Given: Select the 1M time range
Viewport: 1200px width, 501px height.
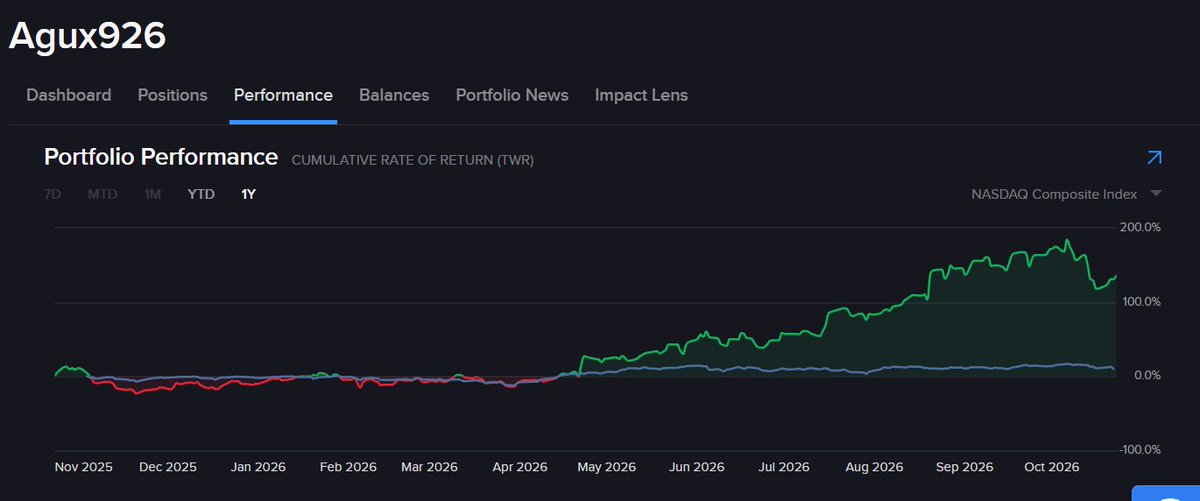Looking at the screenshot, I should tap(152, 194).
